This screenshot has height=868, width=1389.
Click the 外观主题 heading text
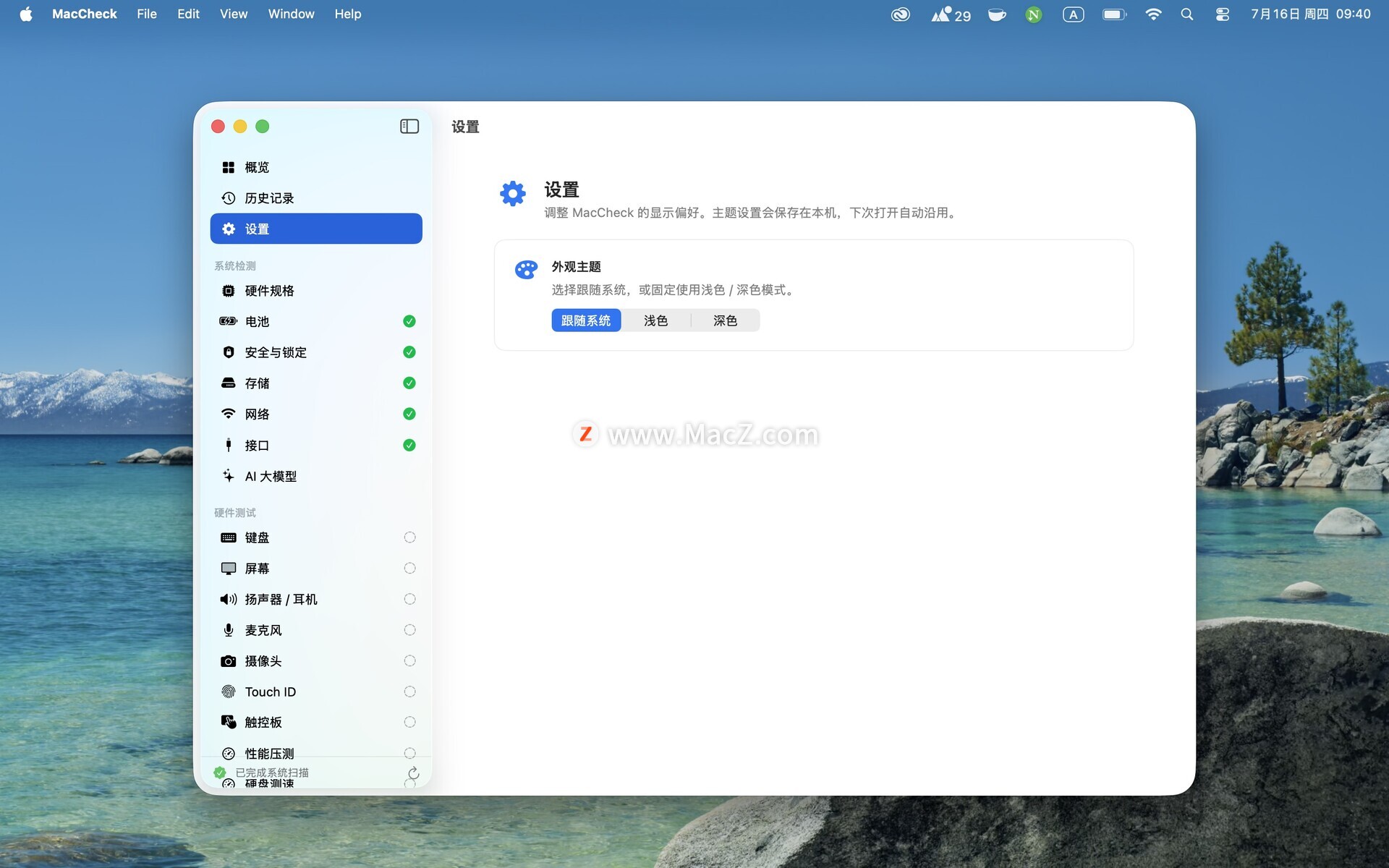(577, 267)
